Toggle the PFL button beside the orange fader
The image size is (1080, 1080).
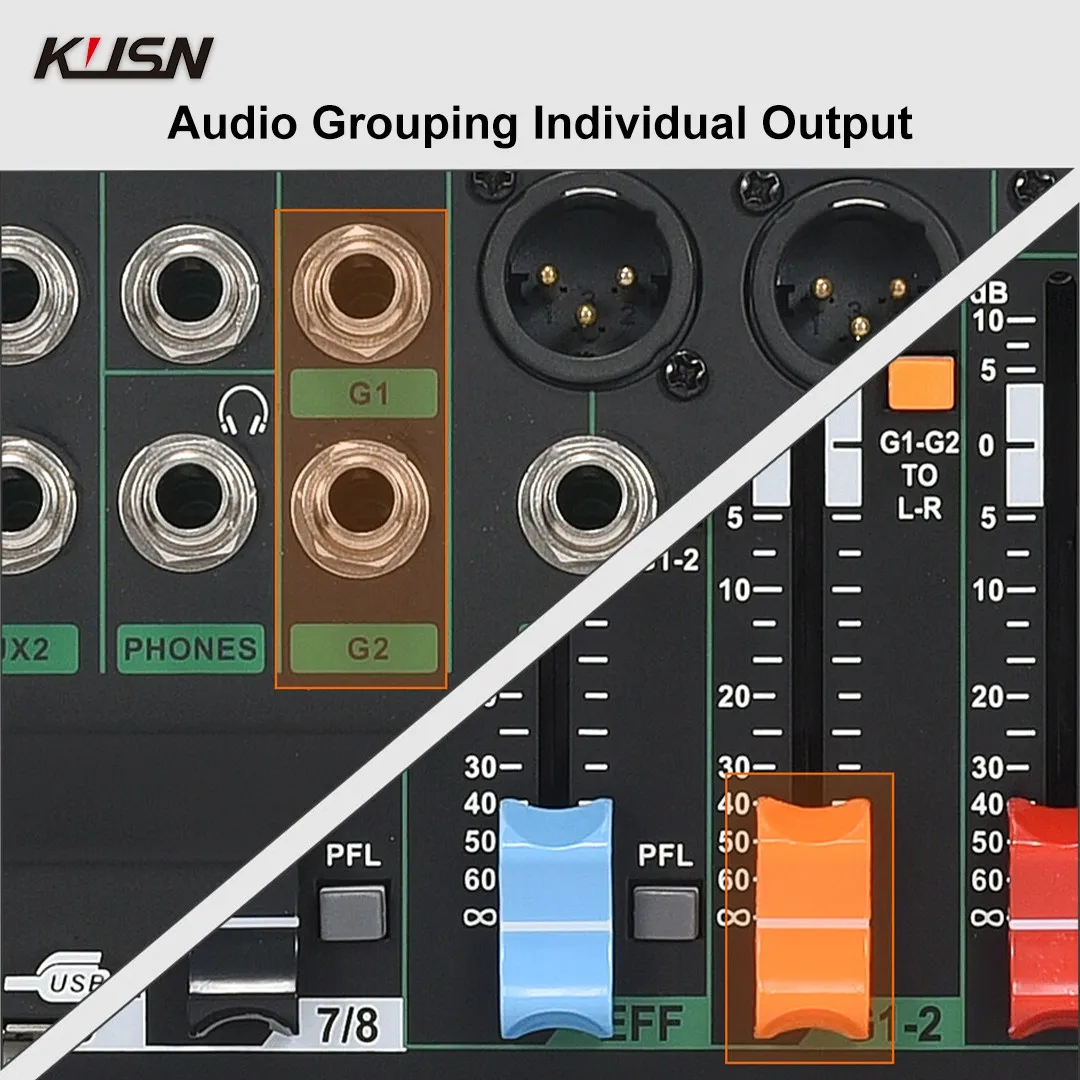click(x=665, y=913)
